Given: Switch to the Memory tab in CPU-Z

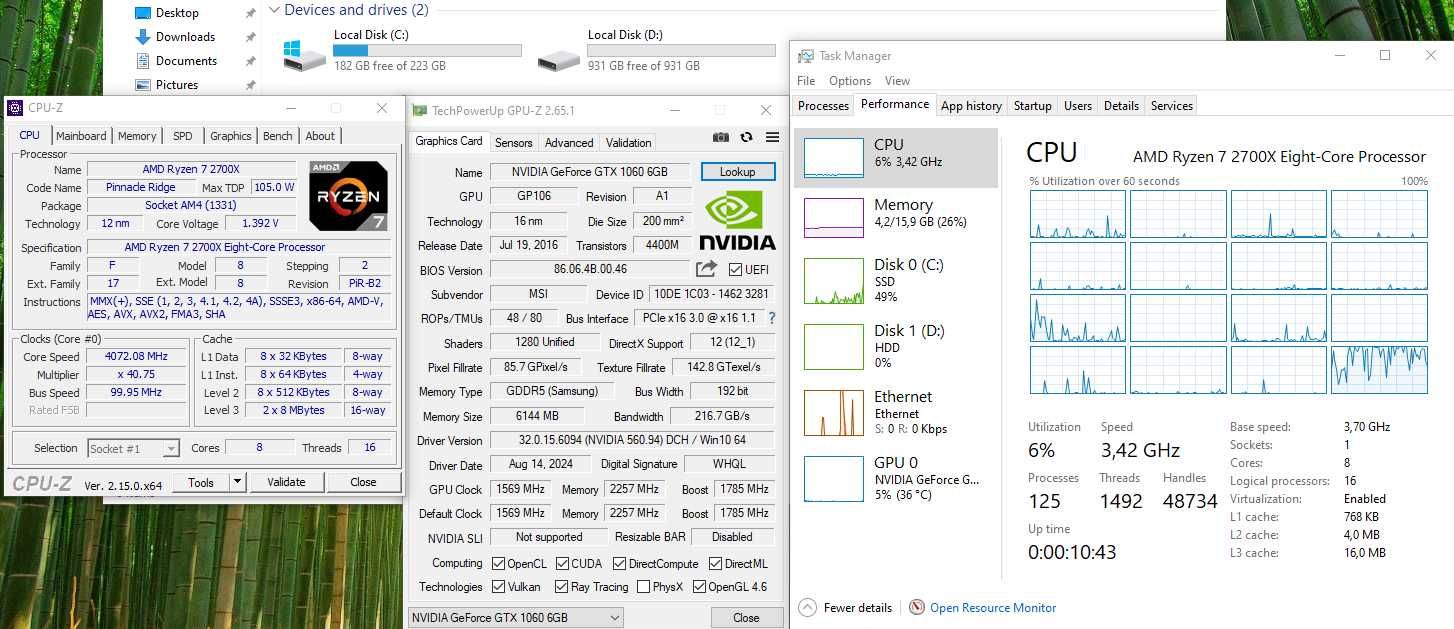Looking at the screenshot, I should (137, 136).
